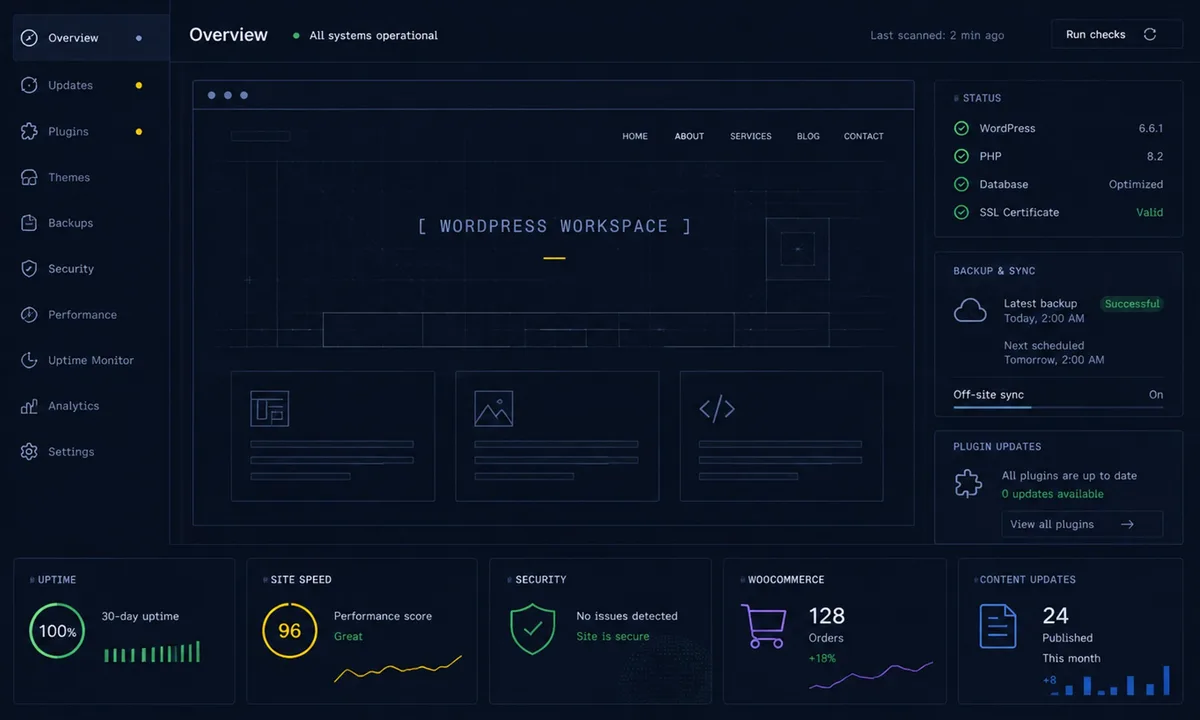
Task: Click CONTACT in the site preview nav
Action: [864, 136]
